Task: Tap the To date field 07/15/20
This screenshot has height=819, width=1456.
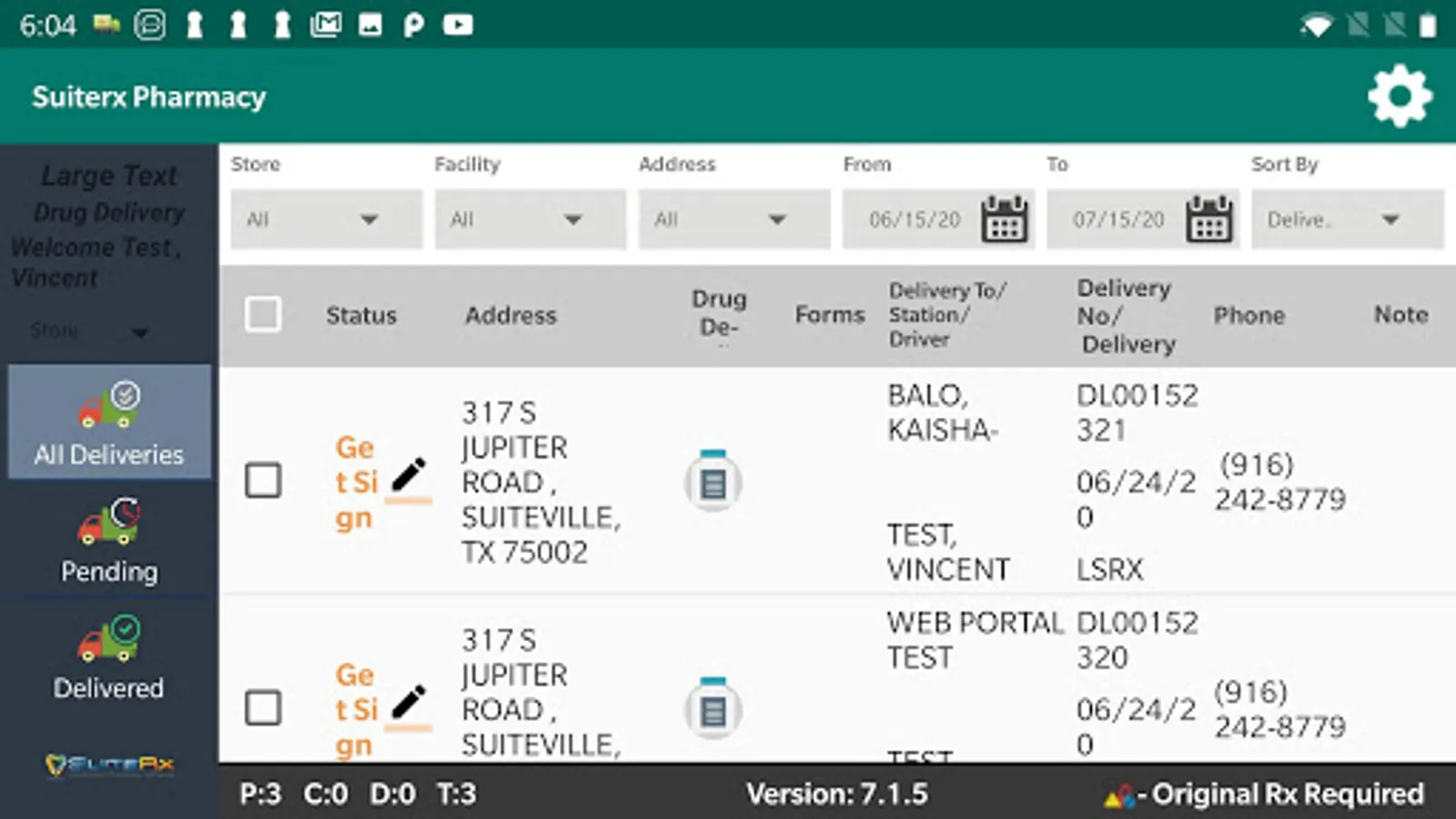Action: 1118,219
